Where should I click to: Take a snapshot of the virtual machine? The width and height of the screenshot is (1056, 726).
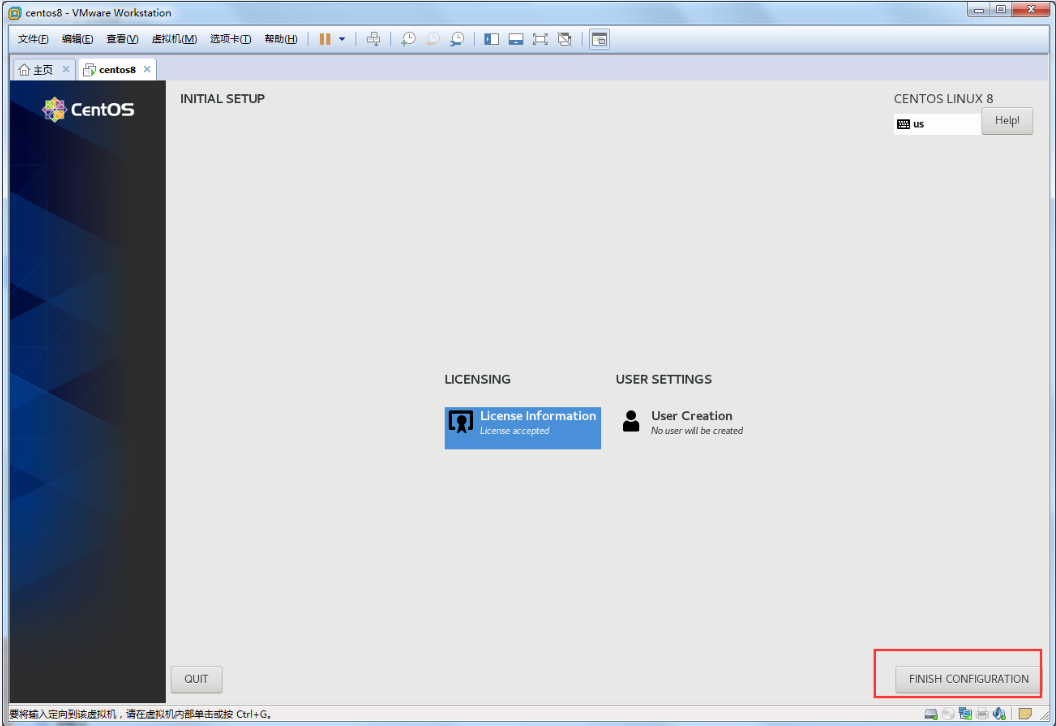pos(409,39)
